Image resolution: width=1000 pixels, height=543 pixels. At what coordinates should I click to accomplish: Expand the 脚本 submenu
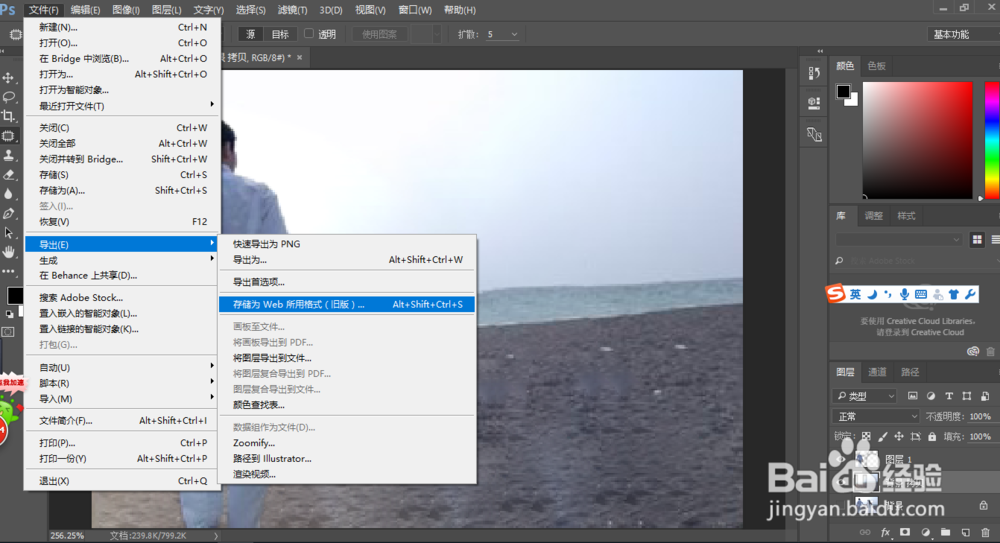(122, 383)
